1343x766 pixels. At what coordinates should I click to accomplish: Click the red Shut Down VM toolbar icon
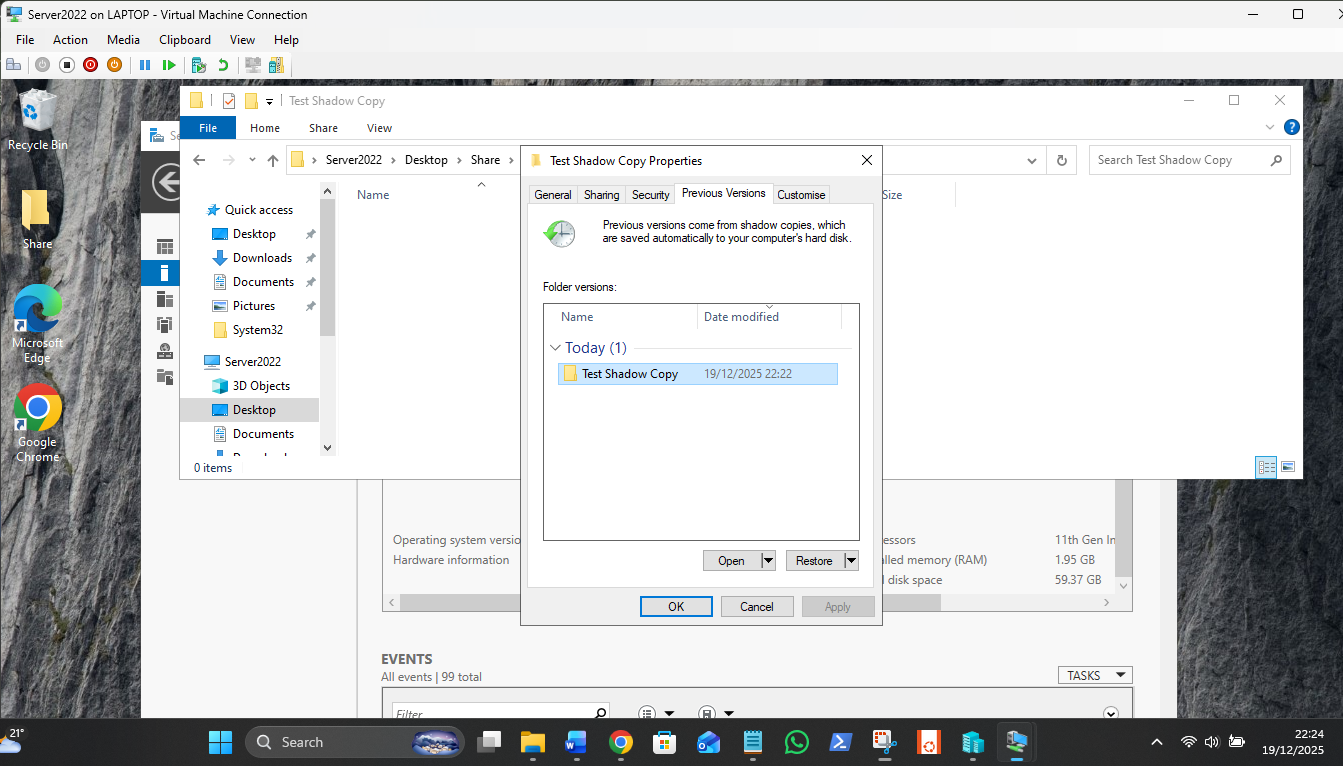point(91,65)
